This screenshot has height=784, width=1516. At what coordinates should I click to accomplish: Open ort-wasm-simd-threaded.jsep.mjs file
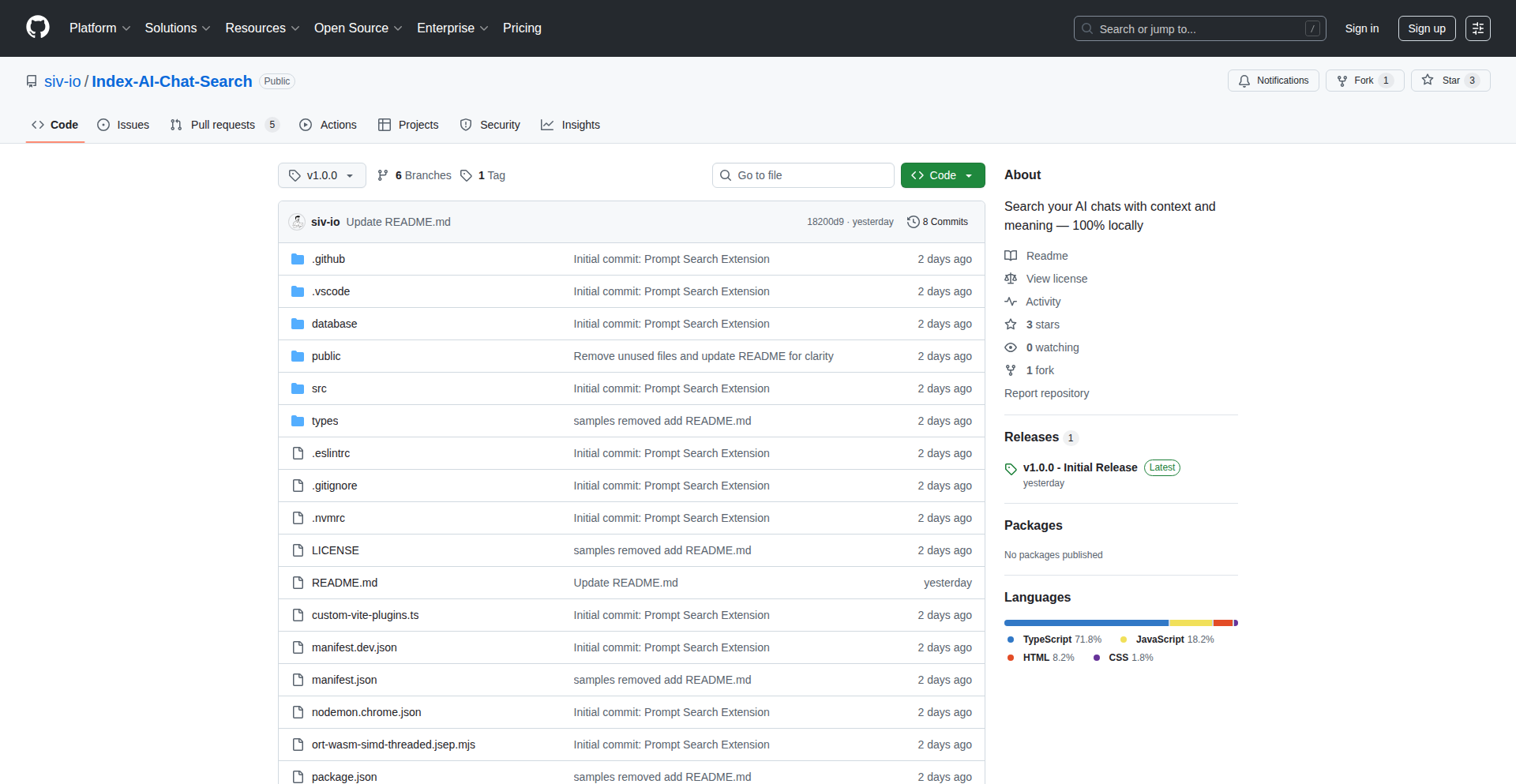[x=393, y=745]
